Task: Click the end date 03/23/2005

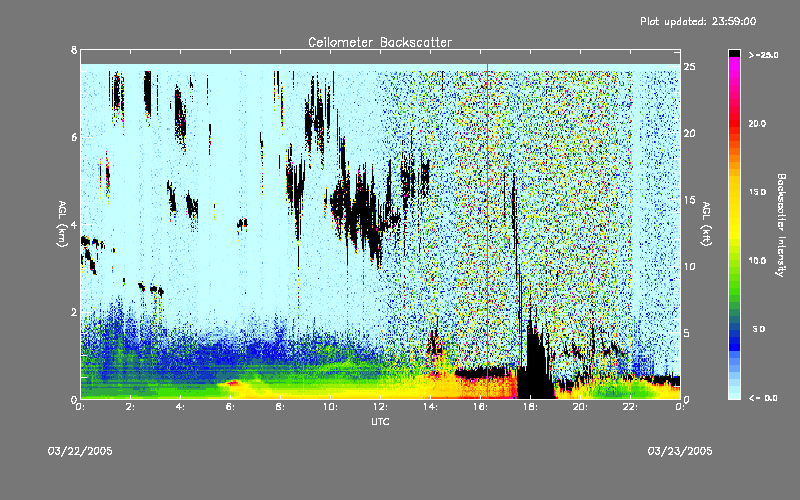Action: 680,451
